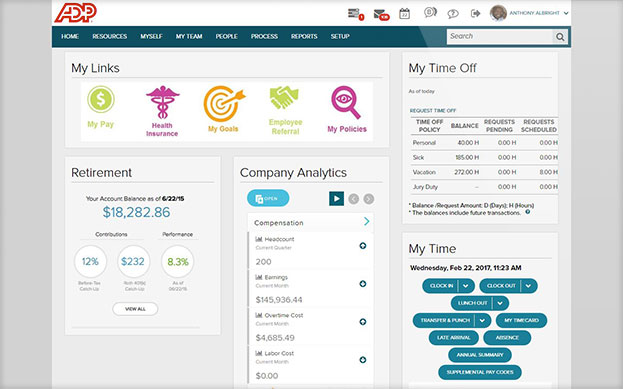
Task: Expand the Lunch Out dropdown arrow
Action: [x=500, y=303]
